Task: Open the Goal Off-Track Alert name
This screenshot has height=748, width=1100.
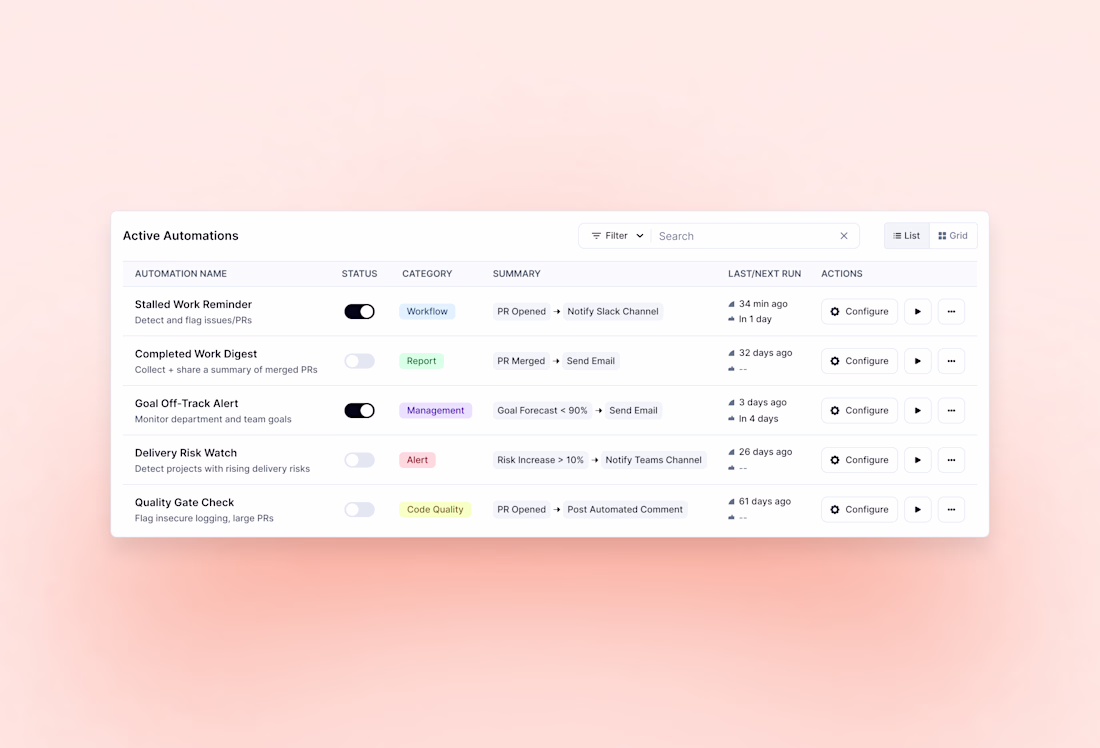Action: click(x=187, y=403)
